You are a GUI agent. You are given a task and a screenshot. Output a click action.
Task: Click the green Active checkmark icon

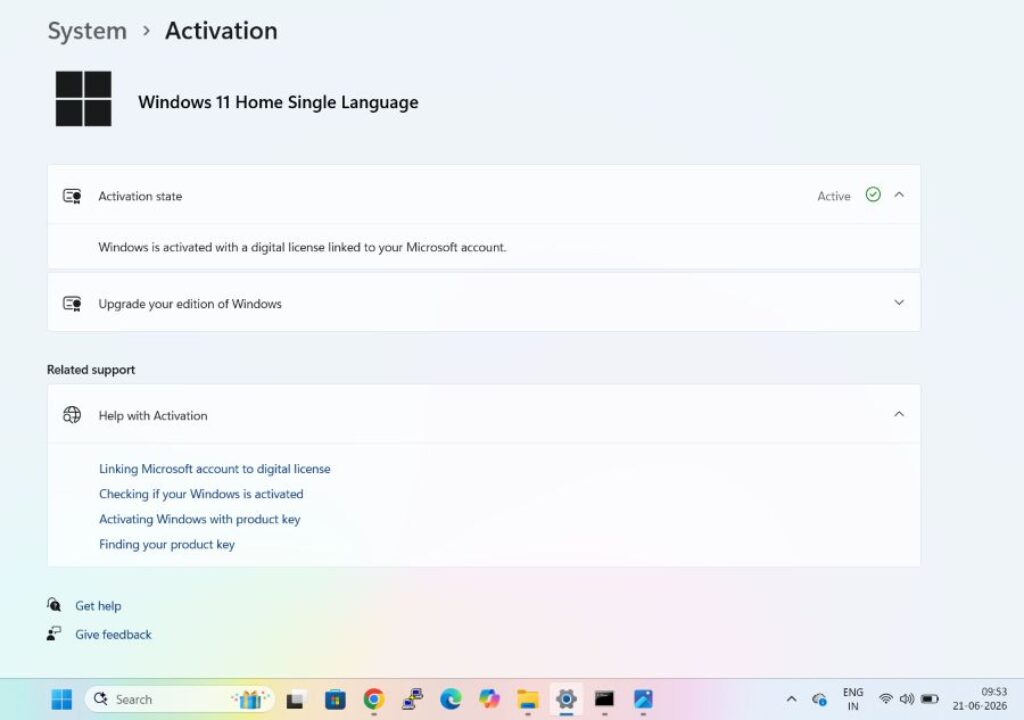pos(872,195)
